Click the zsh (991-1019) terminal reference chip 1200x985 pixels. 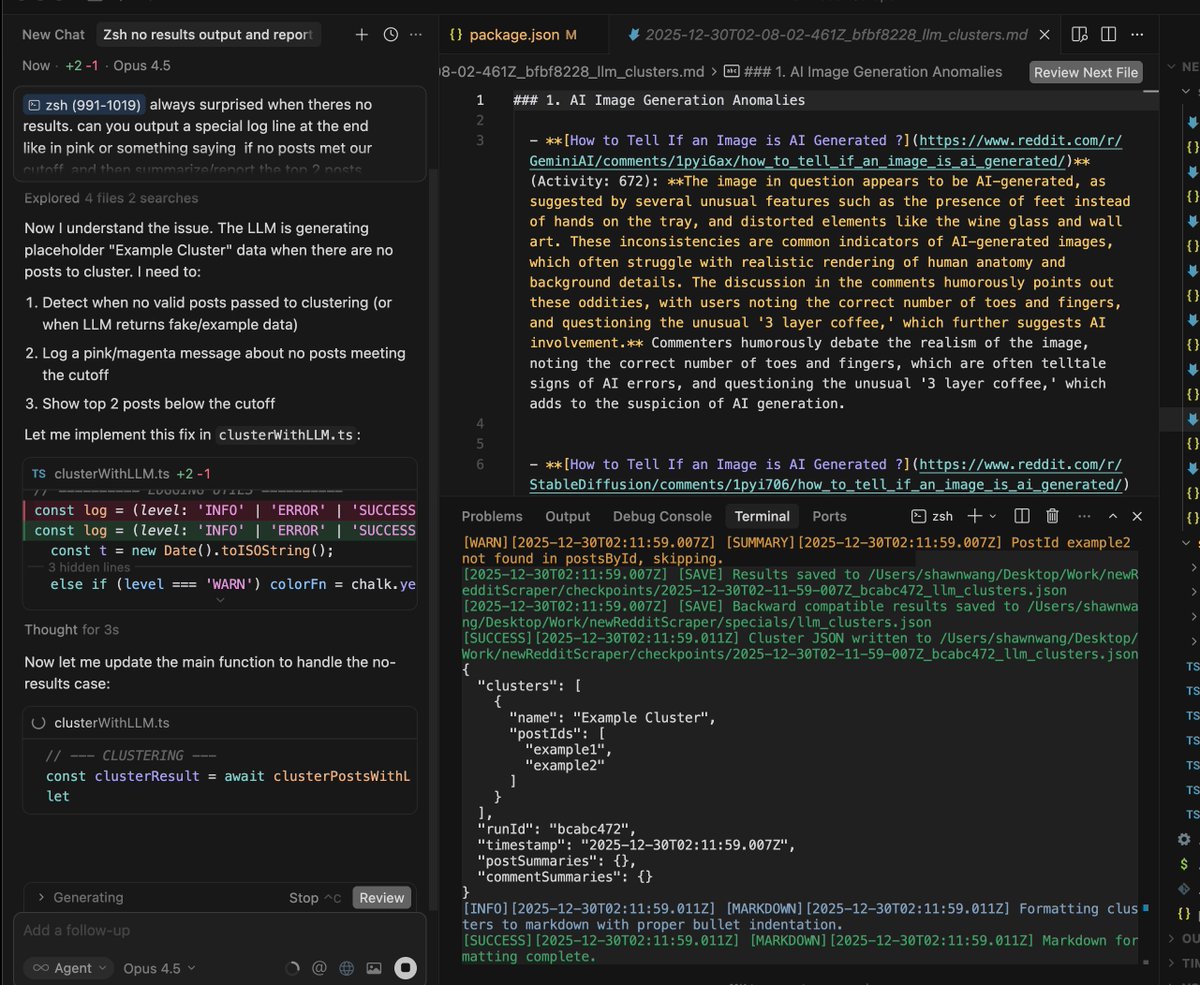coord(84,104)
